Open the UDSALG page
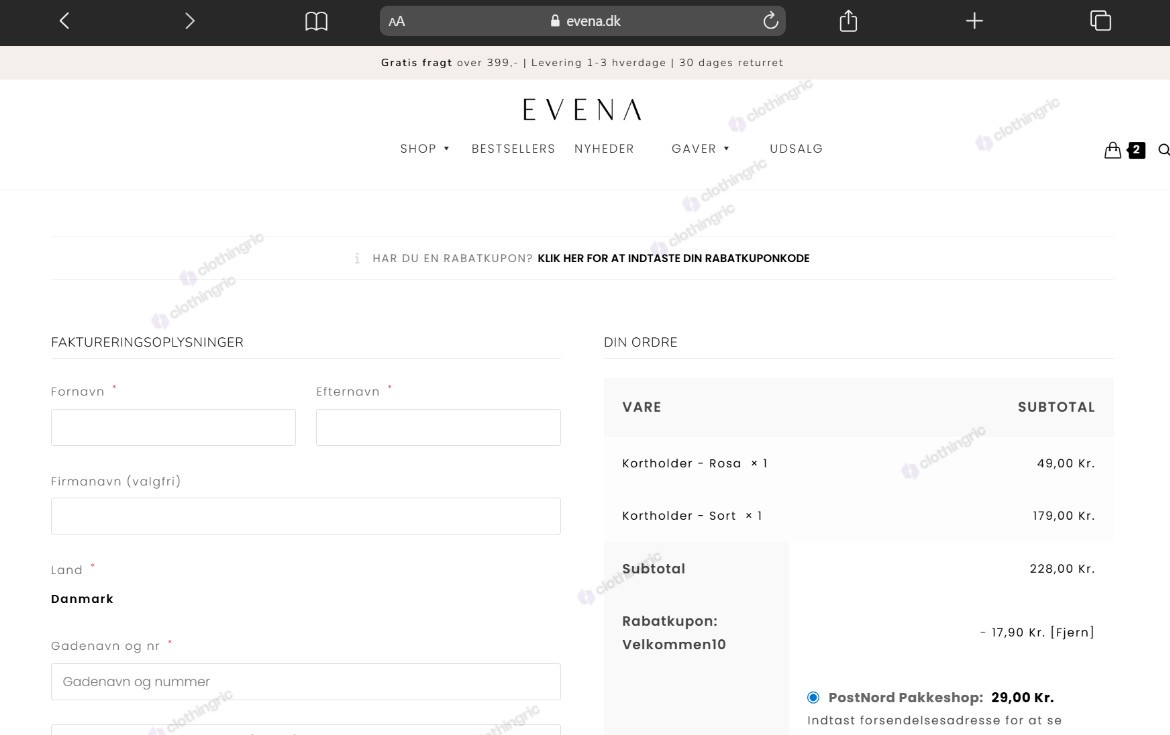 pyautogui.click(x=796, y=148)
